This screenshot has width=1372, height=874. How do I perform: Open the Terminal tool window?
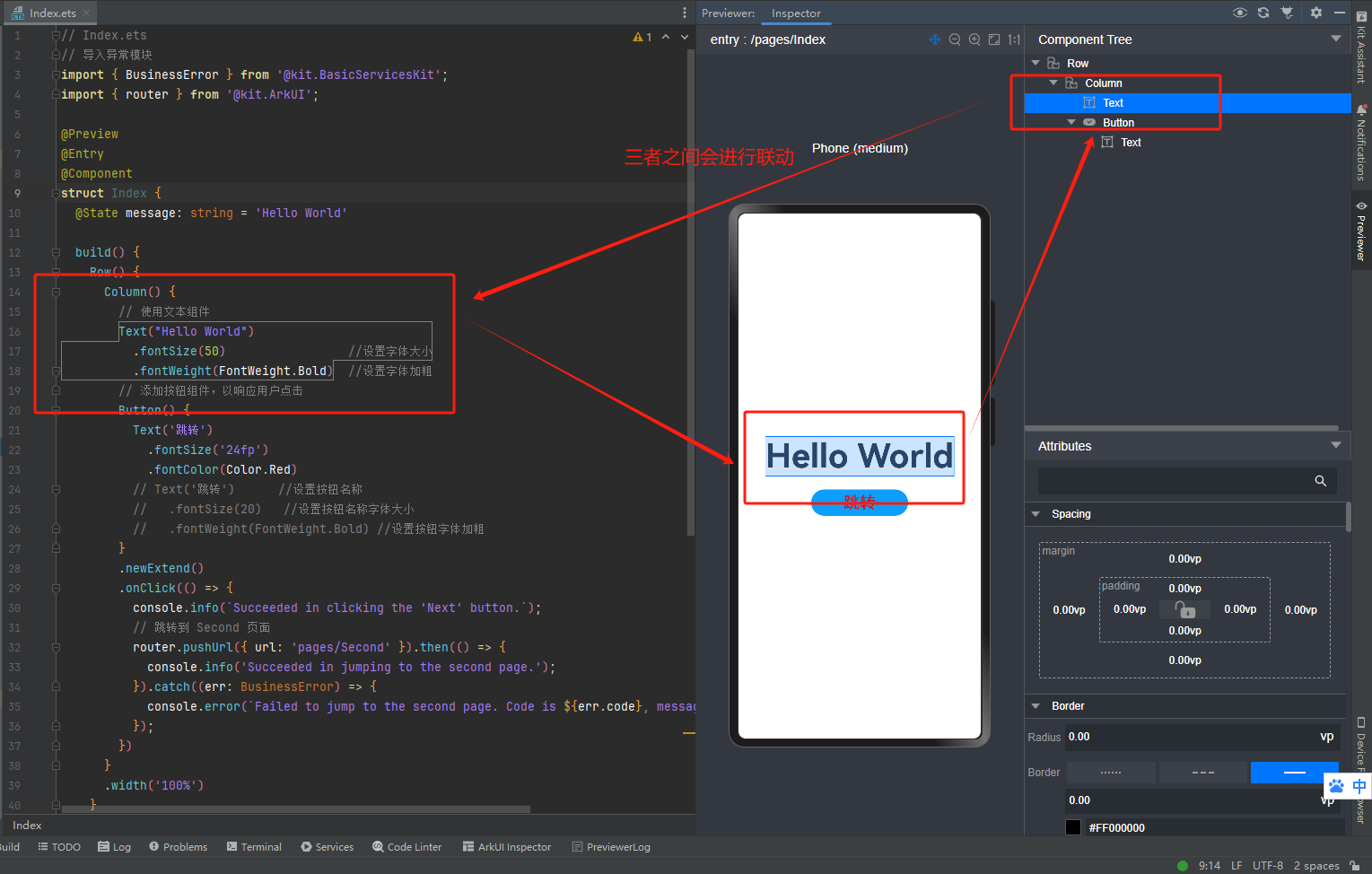[254, 847]
